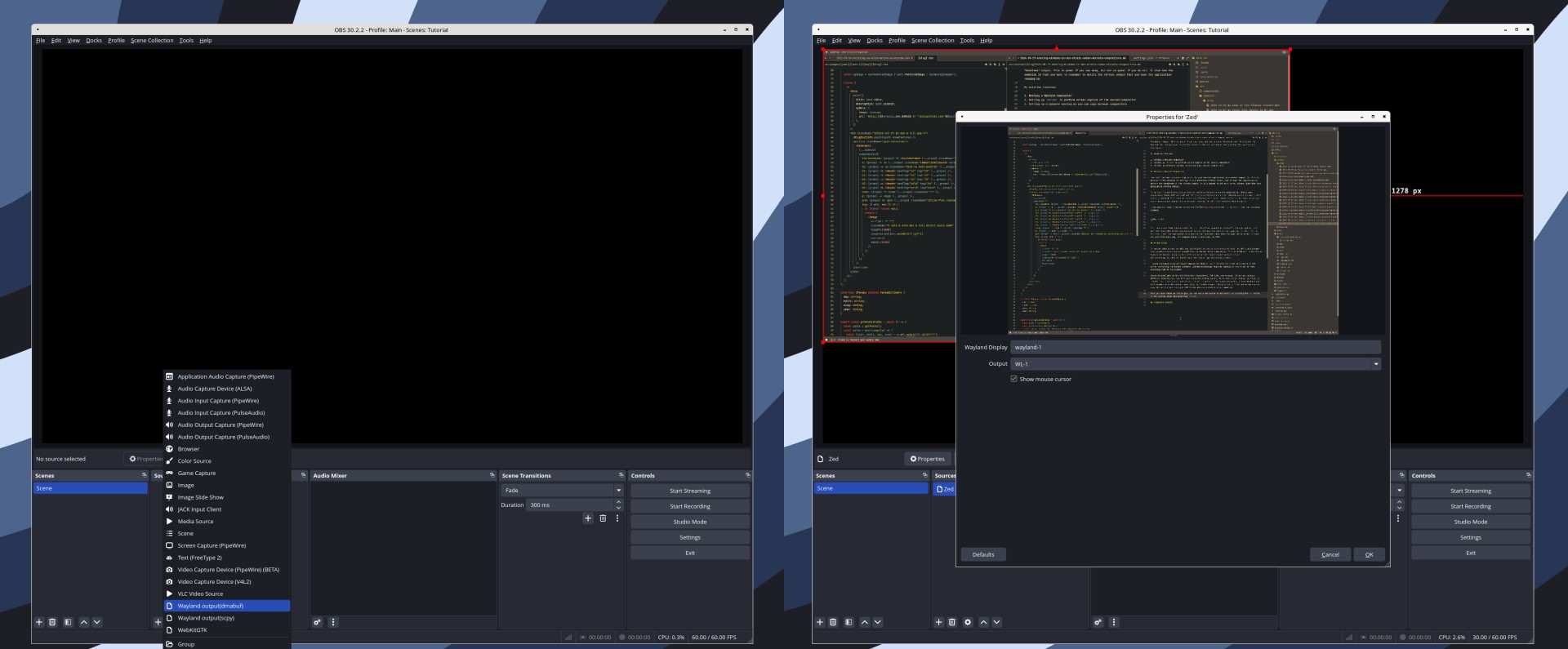Float the Audio Mixer dock in window with source menu
This screenshot has width=1568, height=649.
point(492,475)
